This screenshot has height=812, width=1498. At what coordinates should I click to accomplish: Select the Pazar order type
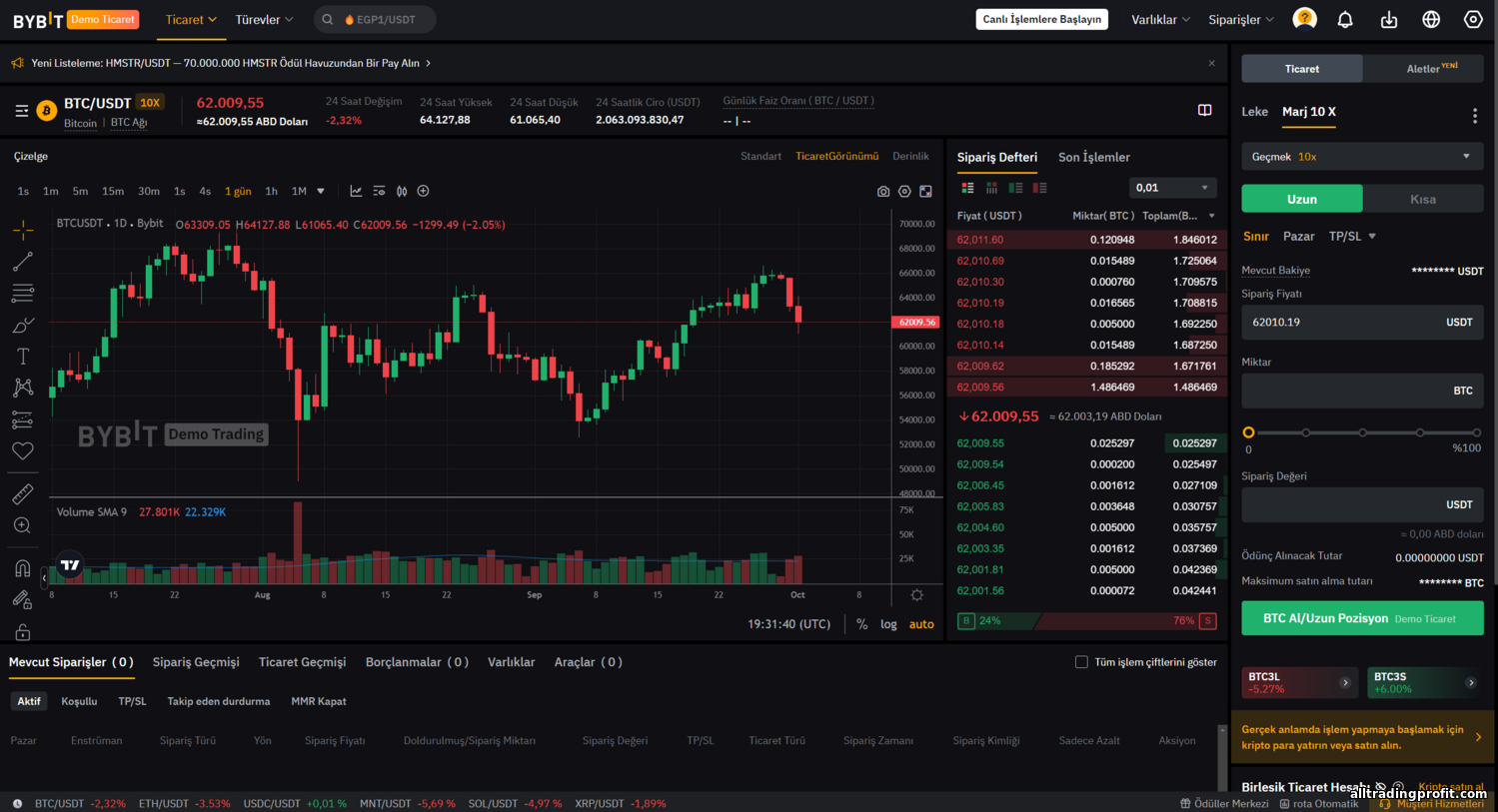tap(1298, 237)
